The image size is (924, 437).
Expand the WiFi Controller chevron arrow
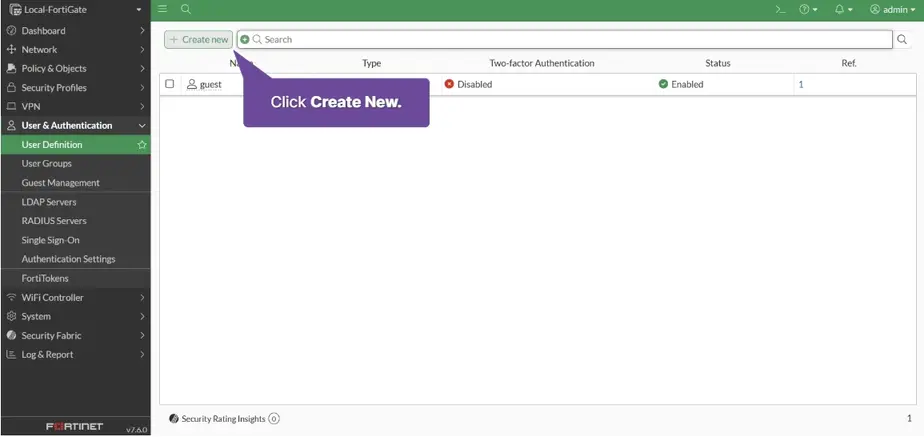click(142, 297)
